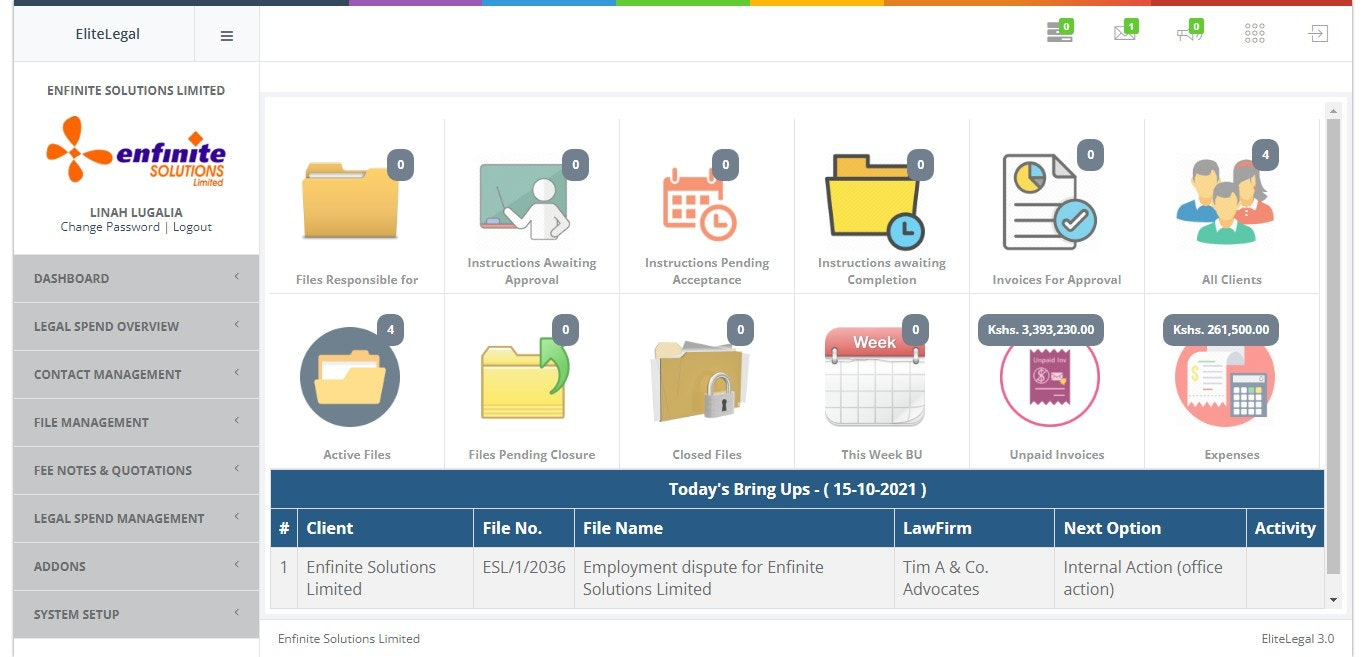Click the scrollbar down arrow
Screen dimensions: 1366x657
(x=1332, y=599)
